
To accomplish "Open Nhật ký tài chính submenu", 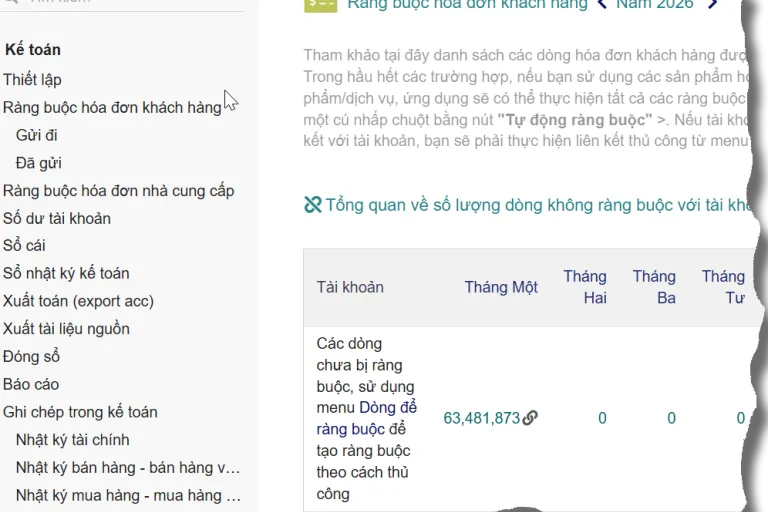I will coord(72,440).
